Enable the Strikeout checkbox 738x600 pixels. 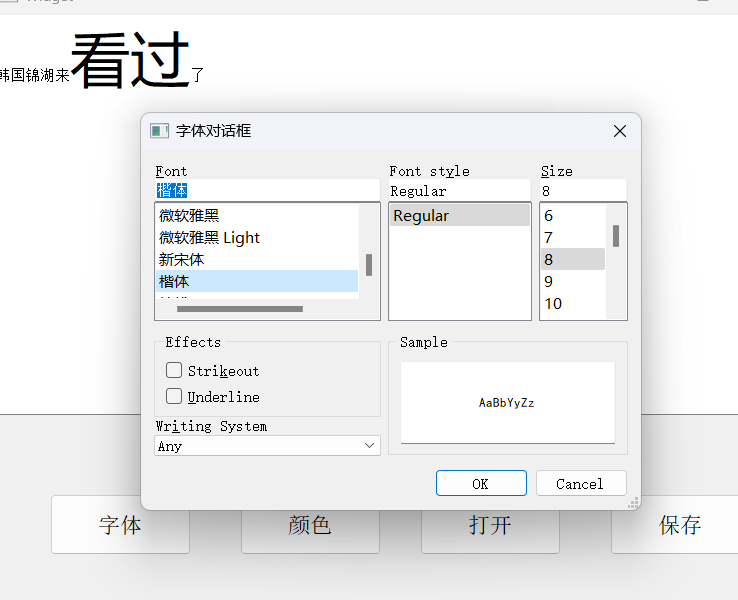(x=174, y=370)
